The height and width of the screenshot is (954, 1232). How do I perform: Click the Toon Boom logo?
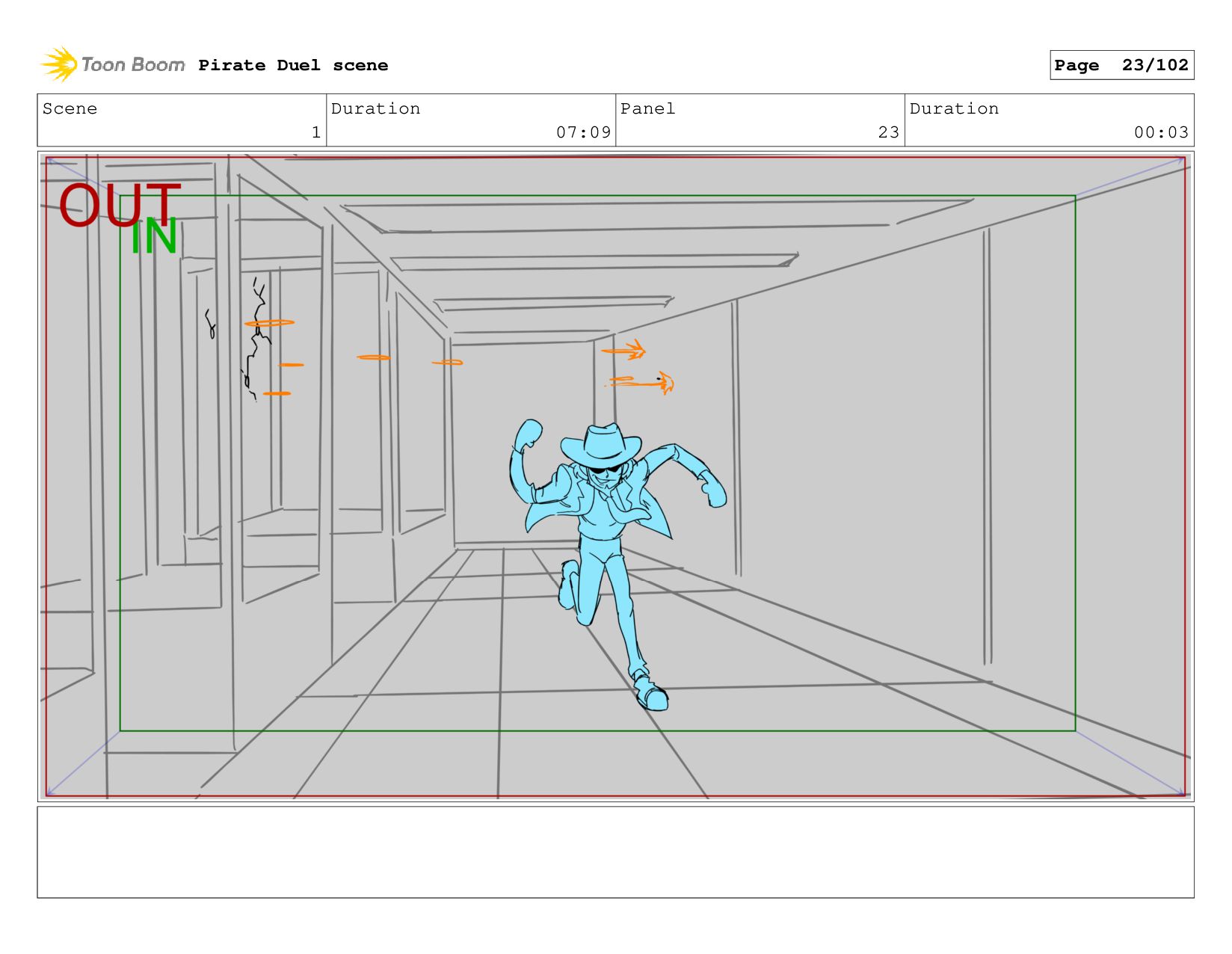pos(113,64)
